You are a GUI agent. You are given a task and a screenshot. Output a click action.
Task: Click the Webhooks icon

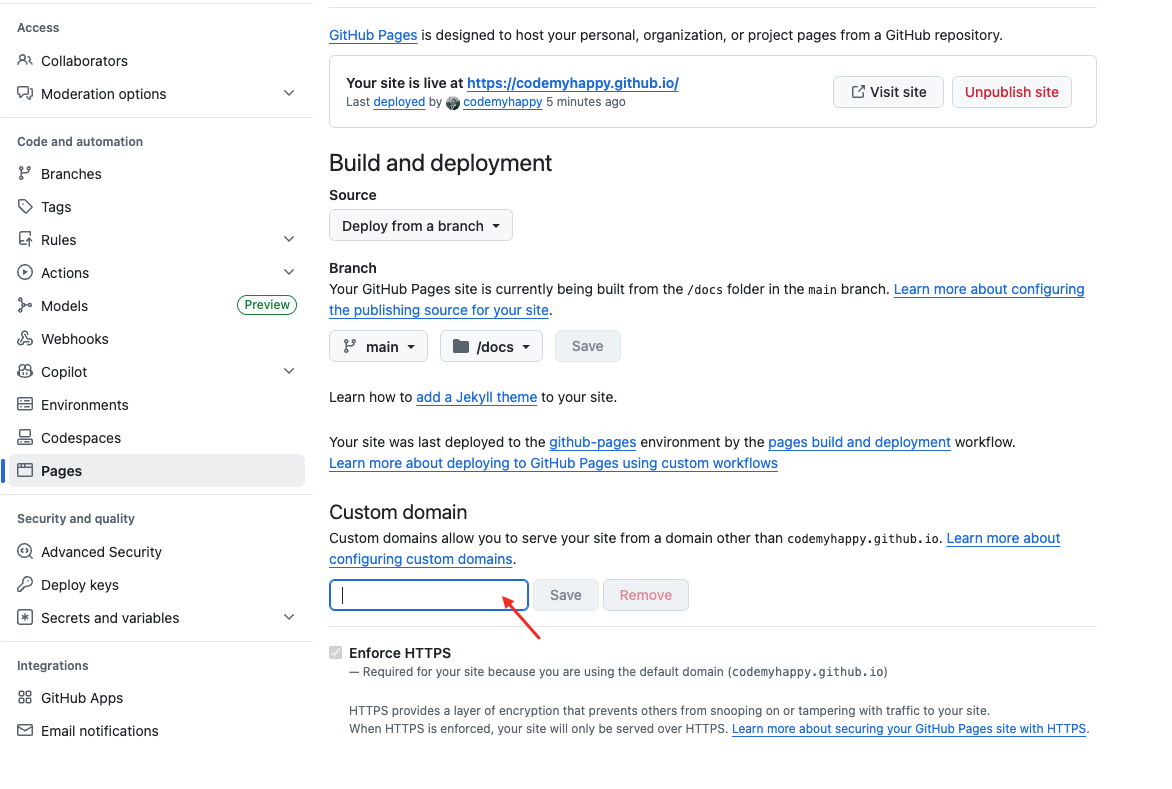pyautogui.click(x=25, y=338)
